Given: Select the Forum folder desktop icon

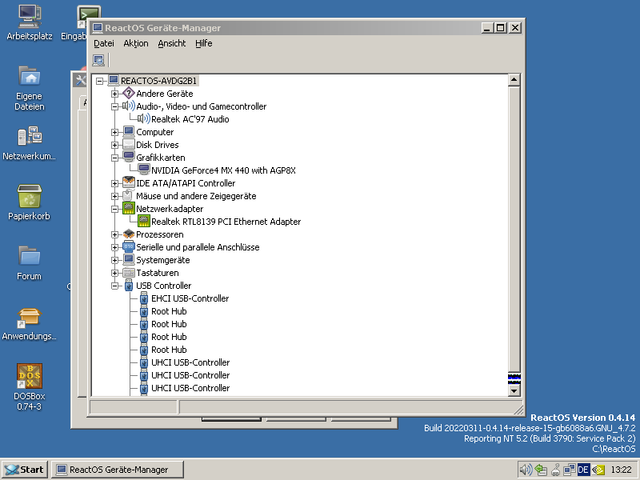Looking at the screenshot, I should [x=29, y=256].
